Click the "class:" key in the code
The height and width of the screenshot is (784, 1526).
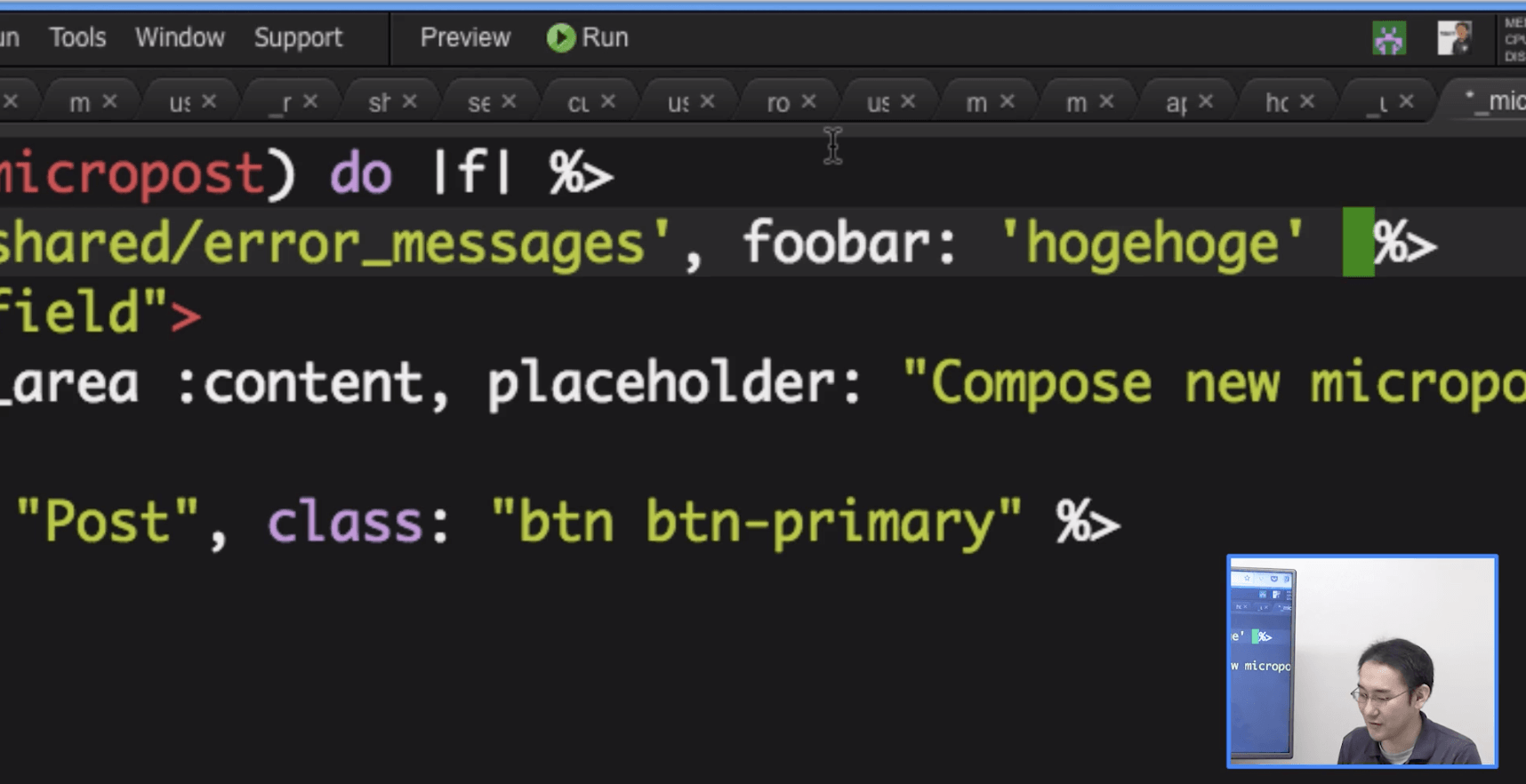pos(358,522)
